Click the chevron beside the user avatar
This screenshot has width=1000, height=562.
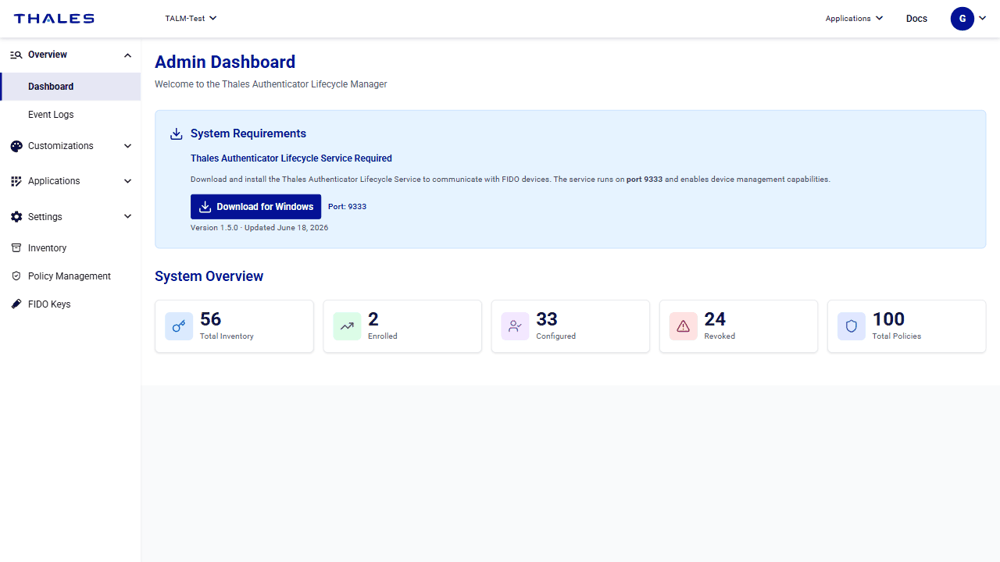[x=982, y=18]
